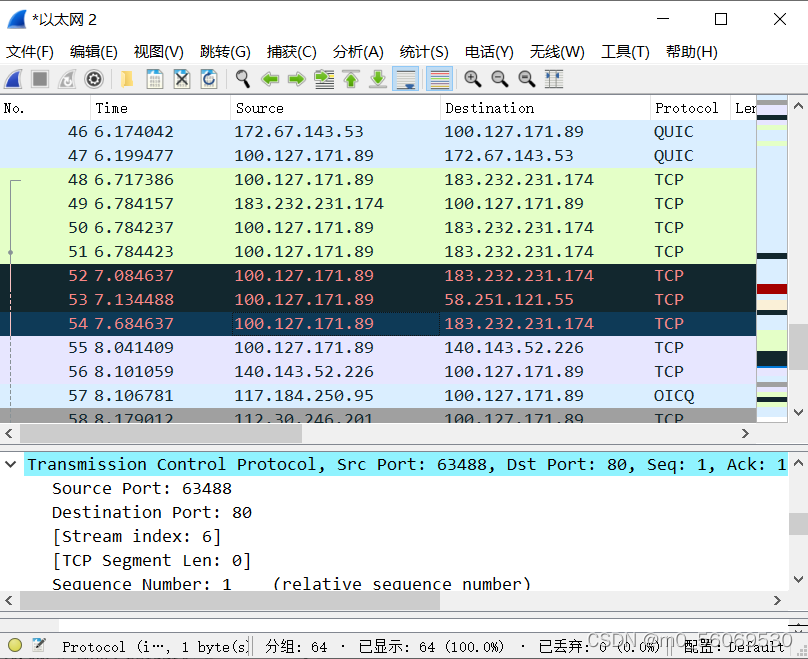Start capture with the shark fin icon
This screenshot has height=659, width=808.
tap(14, 79)
